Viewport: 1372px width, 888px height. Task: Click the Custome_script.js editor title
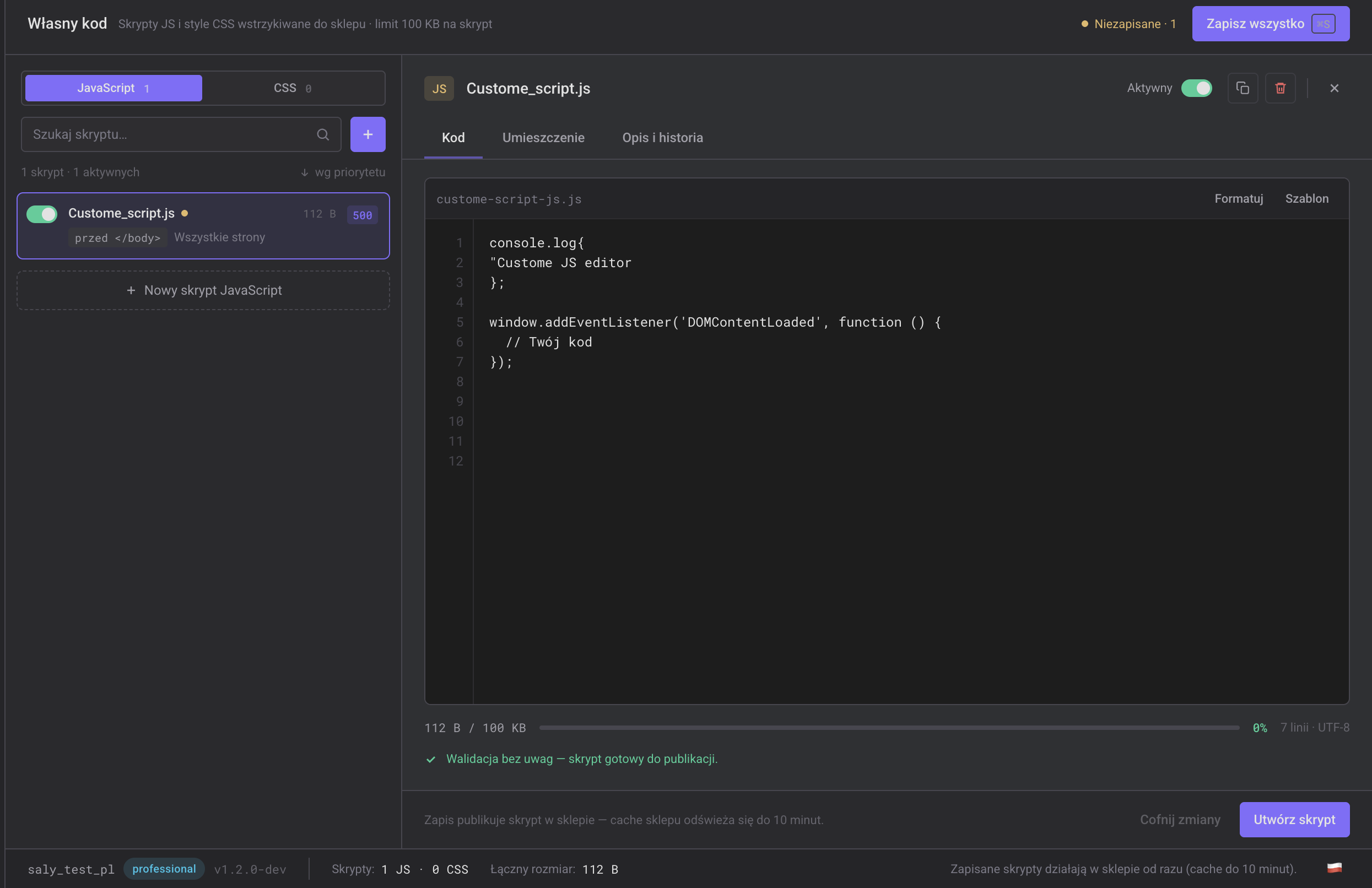point(528,88)
